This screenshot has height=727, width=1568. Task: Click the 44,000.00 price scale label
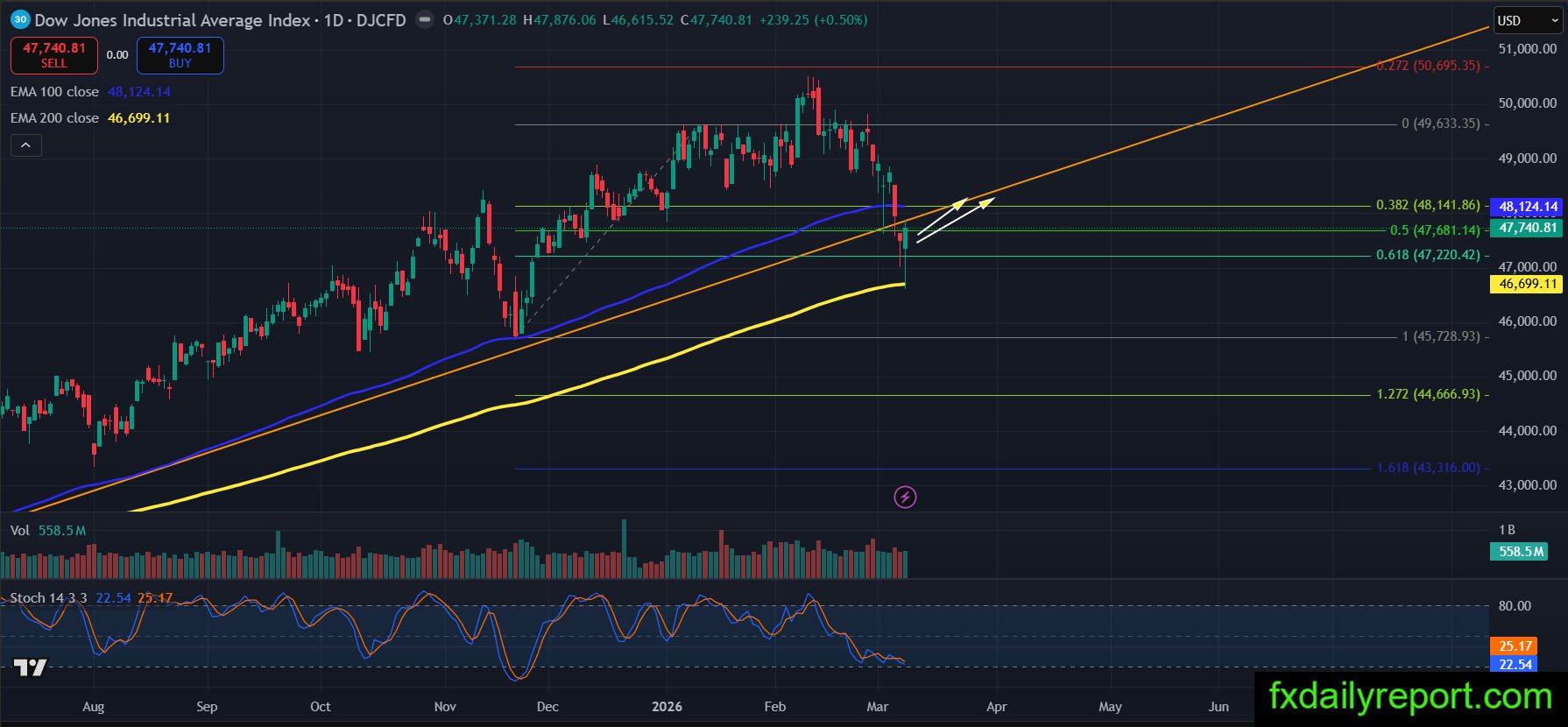point(1528,431)
